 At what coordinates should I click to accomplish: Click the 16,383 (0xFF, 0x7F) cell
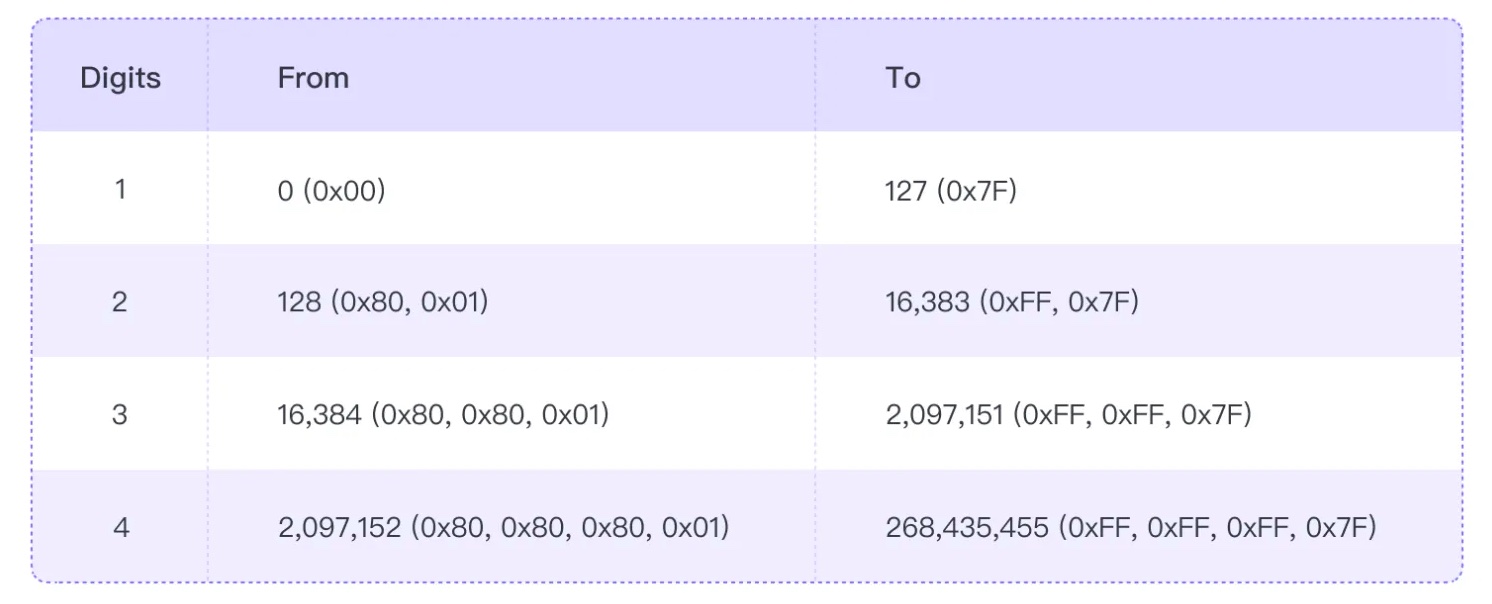(1011, 302)
